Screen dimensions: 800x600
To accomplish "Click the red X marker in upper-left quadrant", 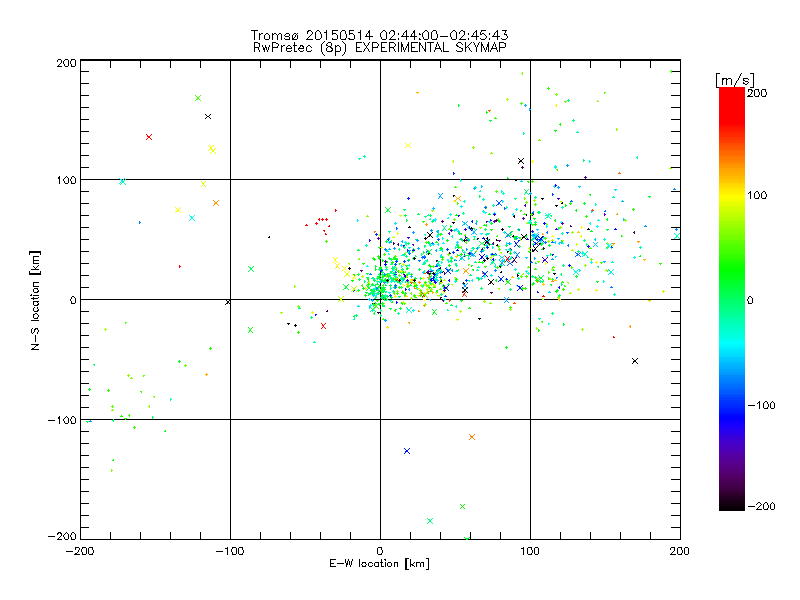I will [x=148, y=137].
